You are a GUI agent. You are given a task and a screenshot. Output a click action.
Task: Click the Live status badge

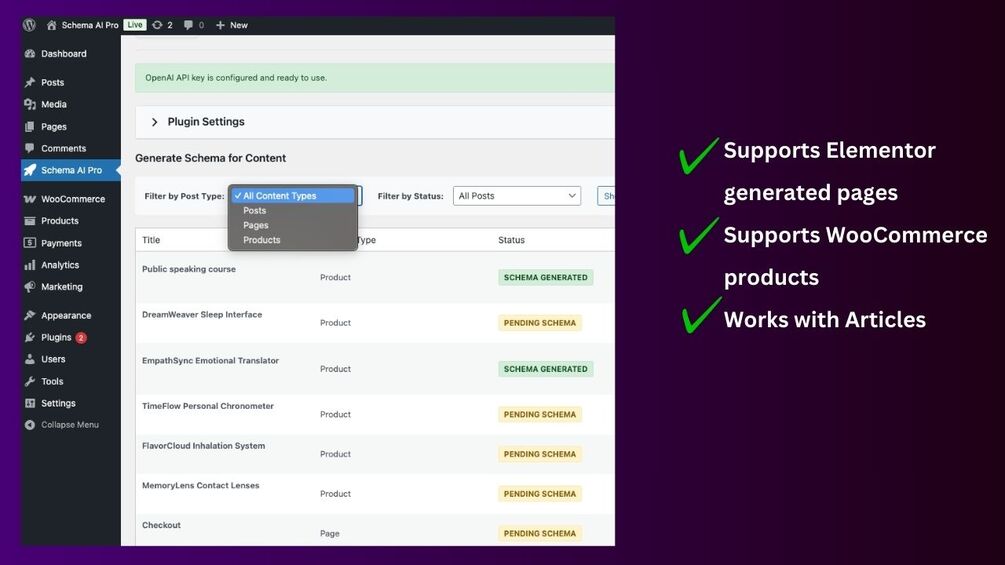pos(135,25)
